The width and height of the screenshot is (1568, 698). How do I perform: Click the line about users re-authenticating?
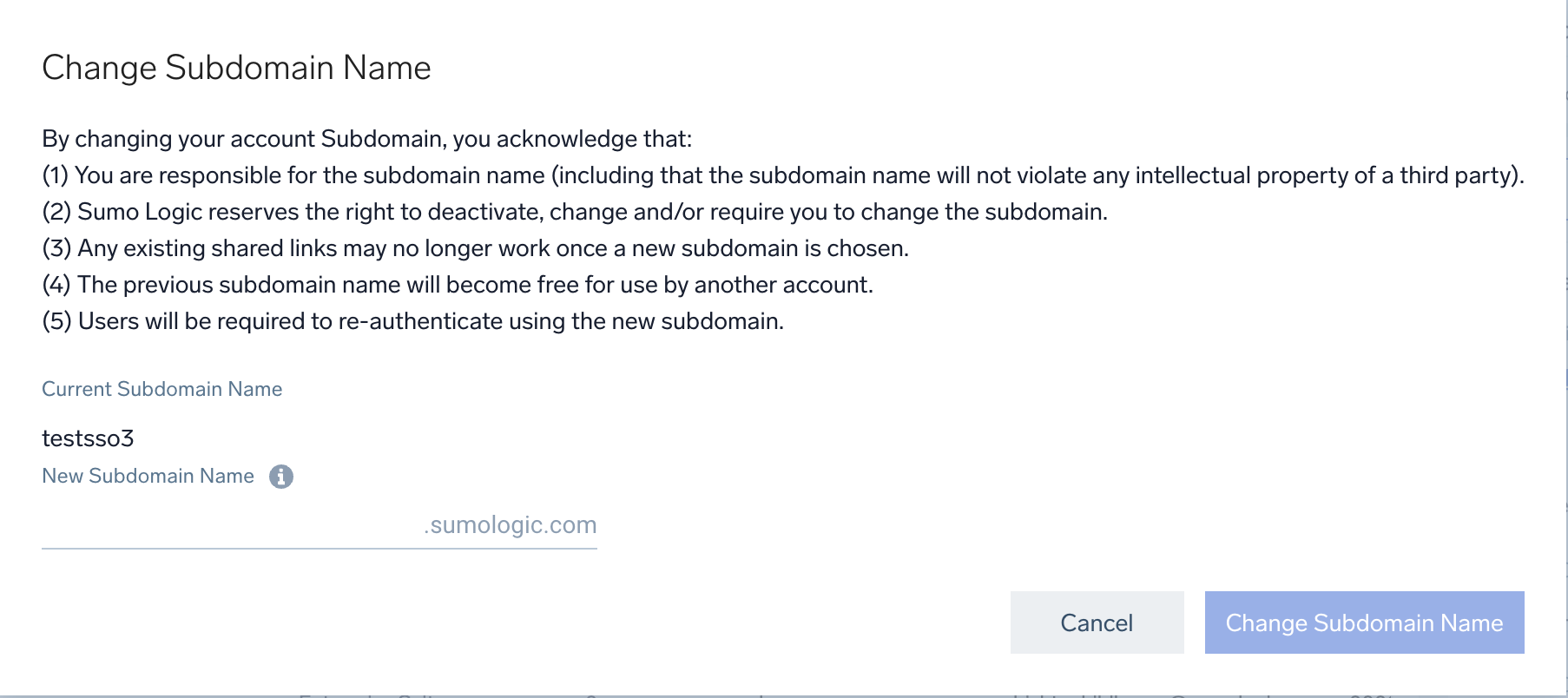[412, 321]
